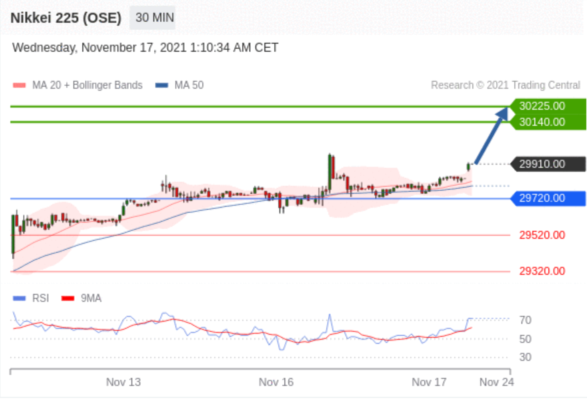Click the 30 MIN timeframe badge
This screenshot has height=403, width=587.
pyautogui.click(x=152, y=18)
